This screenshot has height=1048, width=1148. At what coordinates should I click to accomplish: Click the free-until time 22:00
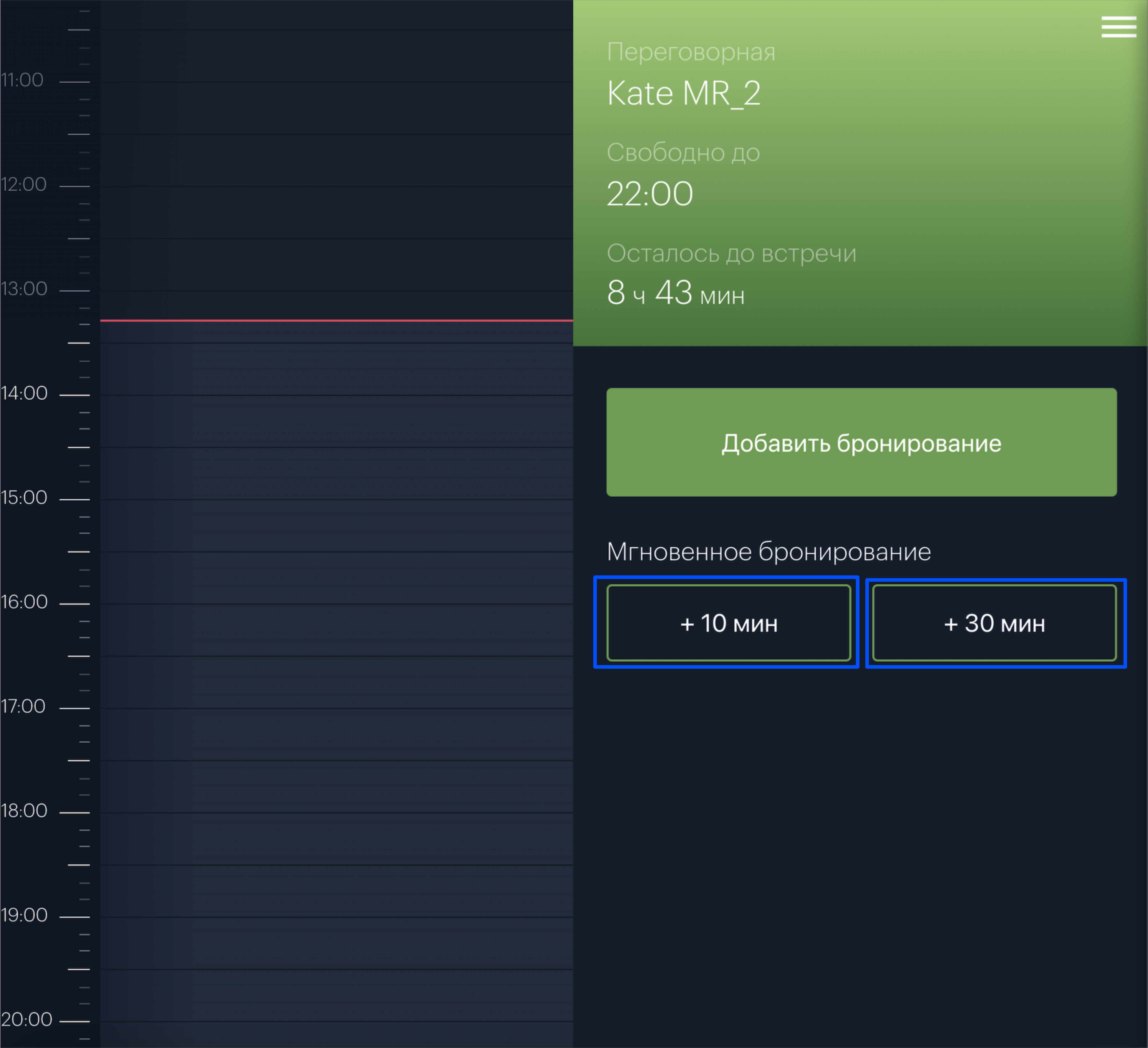650,194
